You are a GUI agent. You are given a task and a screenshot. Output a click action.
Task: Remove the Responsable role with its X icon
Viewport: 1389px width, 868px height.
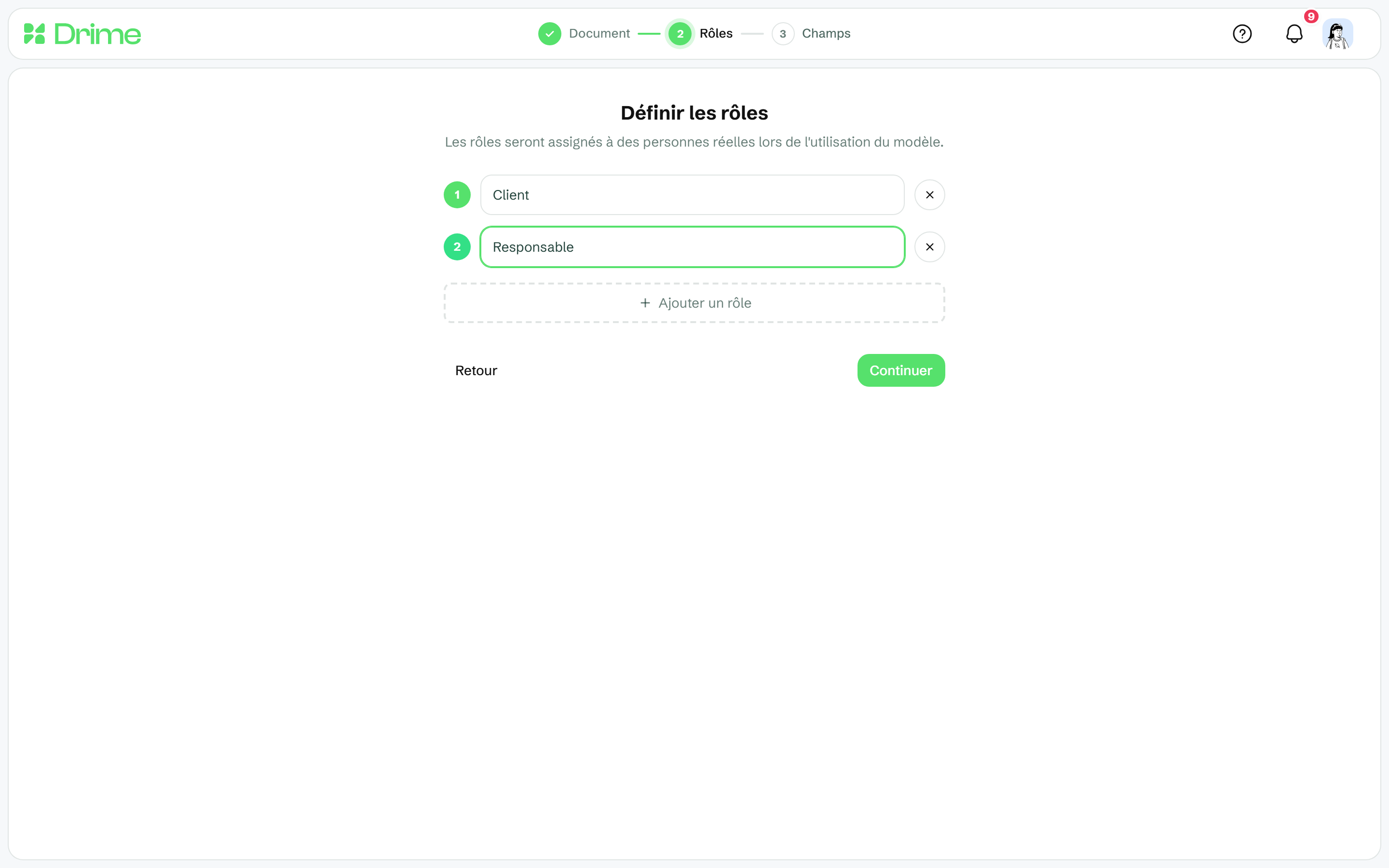point(930,247)
